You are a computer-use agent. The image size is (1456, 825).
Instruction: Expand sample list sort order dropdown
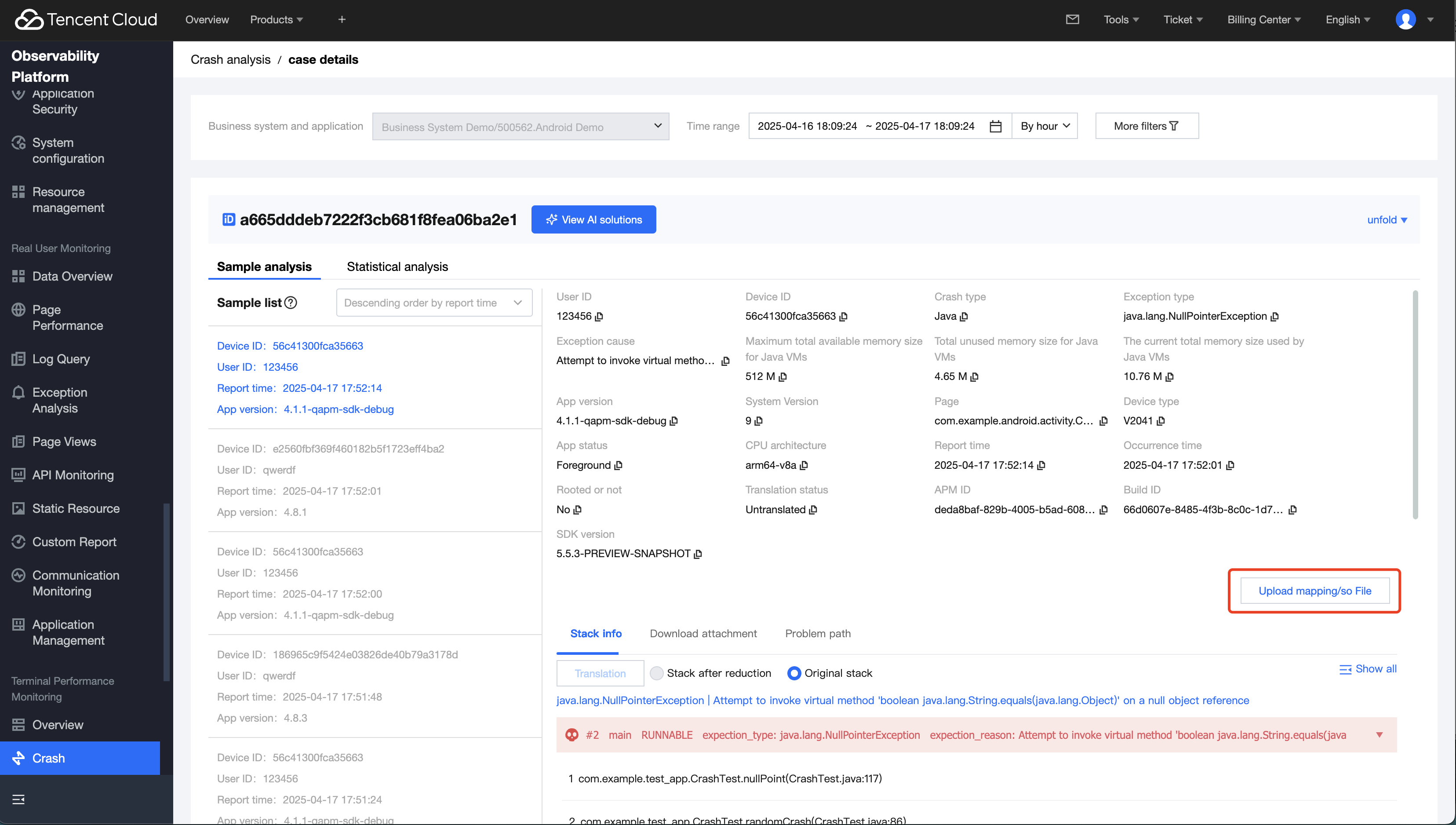pyautogui.click(x=434, y=303)
